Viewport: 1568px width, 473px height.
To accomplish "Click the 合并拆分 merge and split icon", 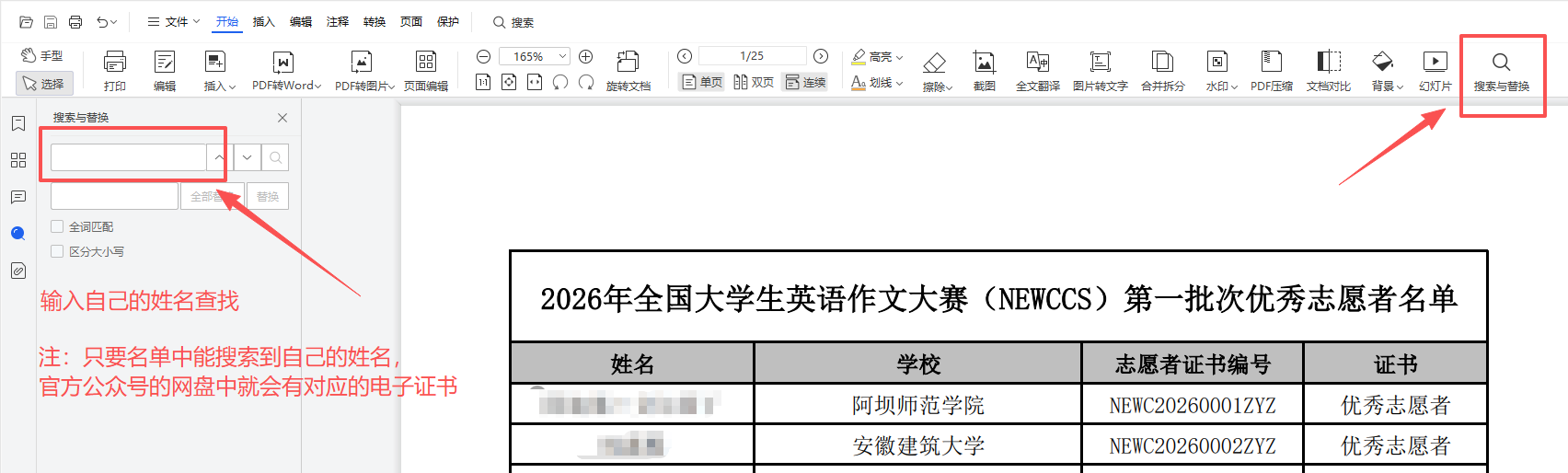I will 1162,71.
